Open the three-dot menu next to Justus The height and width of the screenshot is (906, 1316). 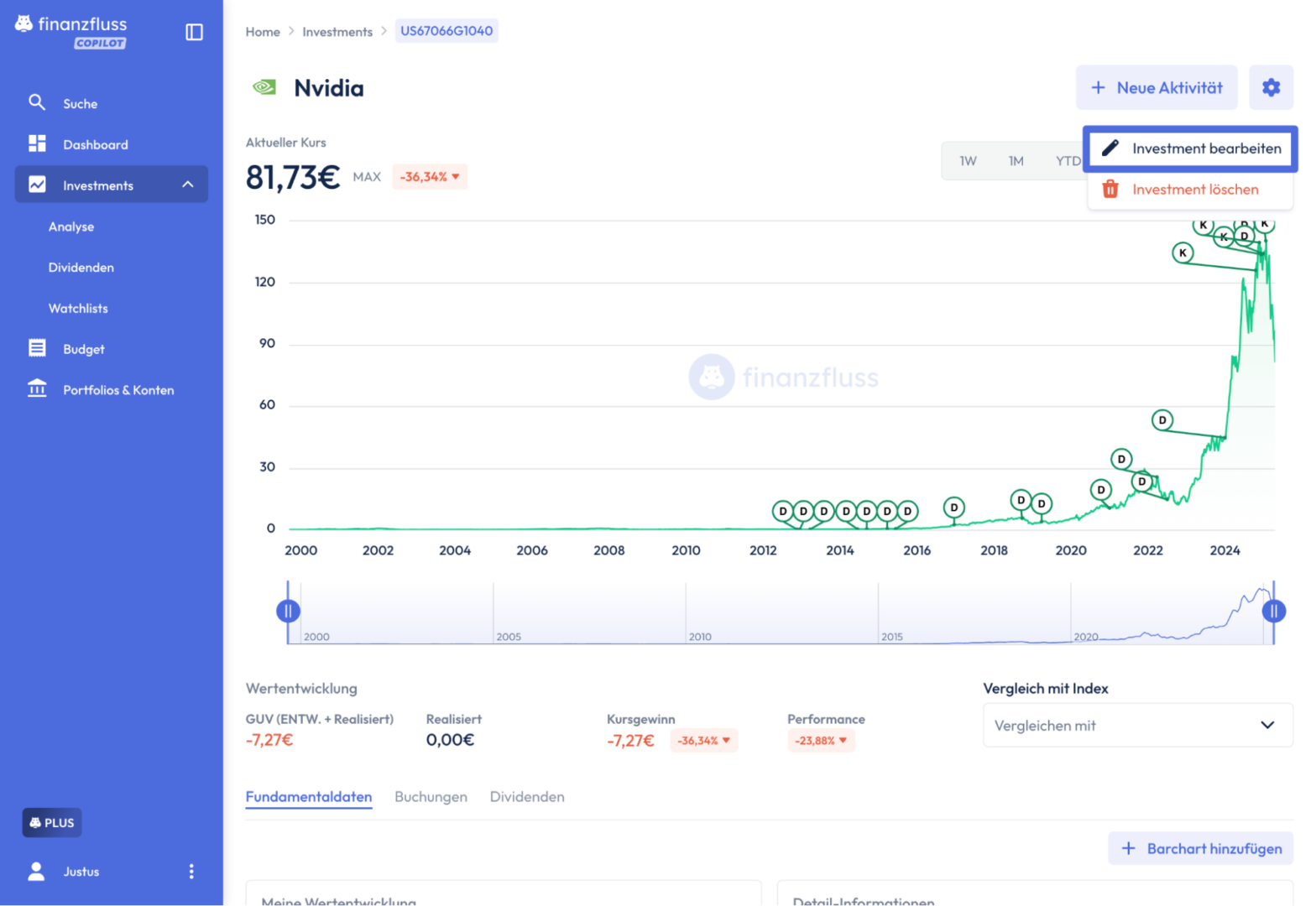pyautogui.click(x=191, y=871)
